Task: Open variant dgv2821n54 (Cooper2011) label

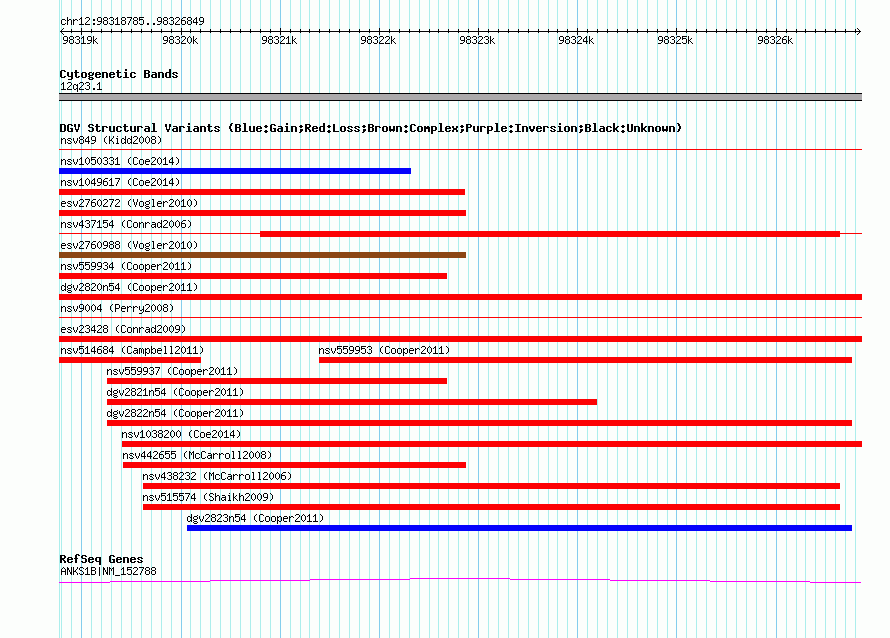Action: pos(175,392)
